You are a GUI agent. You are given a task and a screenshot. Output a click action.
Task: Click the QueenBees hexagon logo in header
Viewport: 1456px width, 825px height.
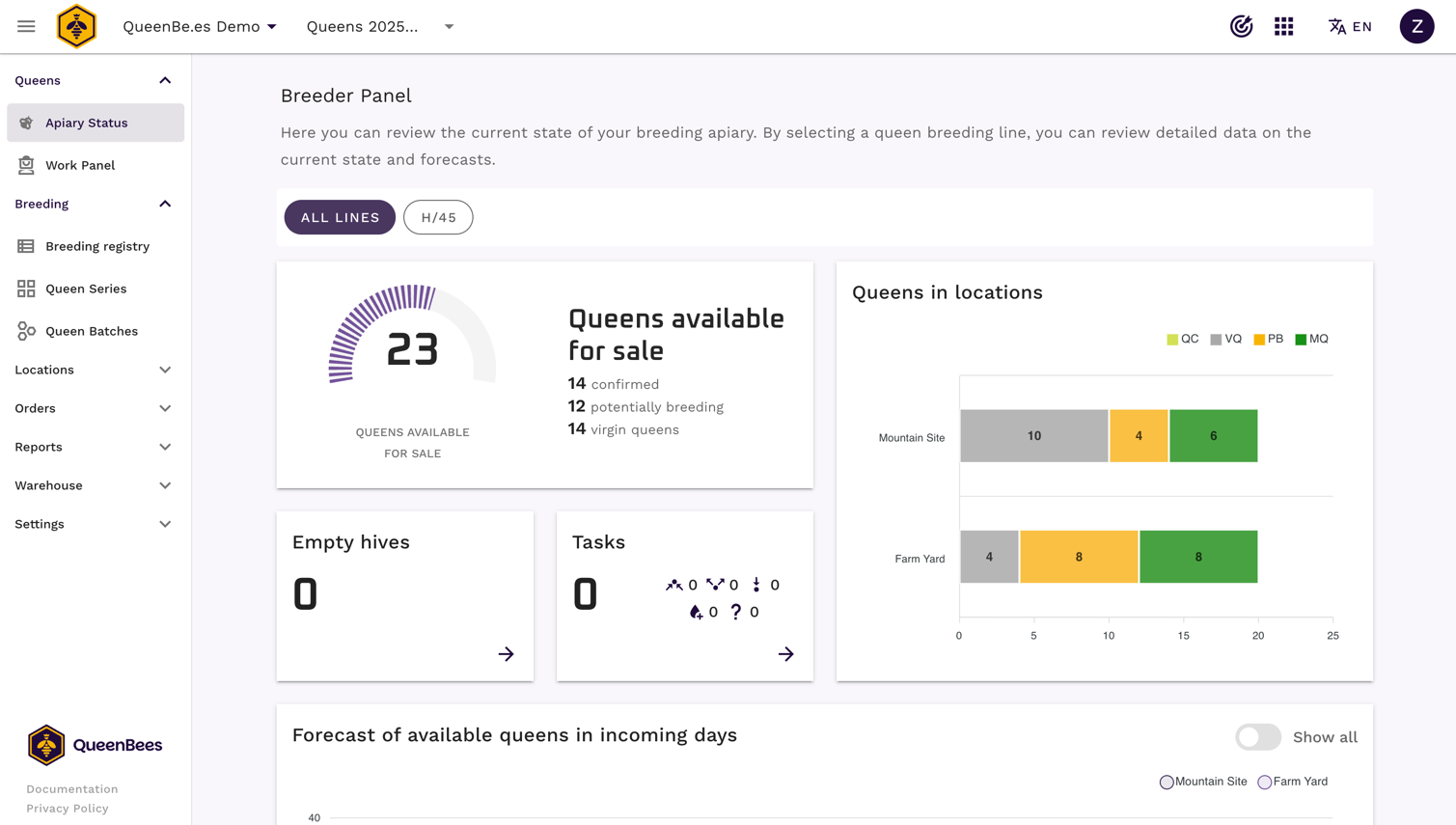coord(76,26)
